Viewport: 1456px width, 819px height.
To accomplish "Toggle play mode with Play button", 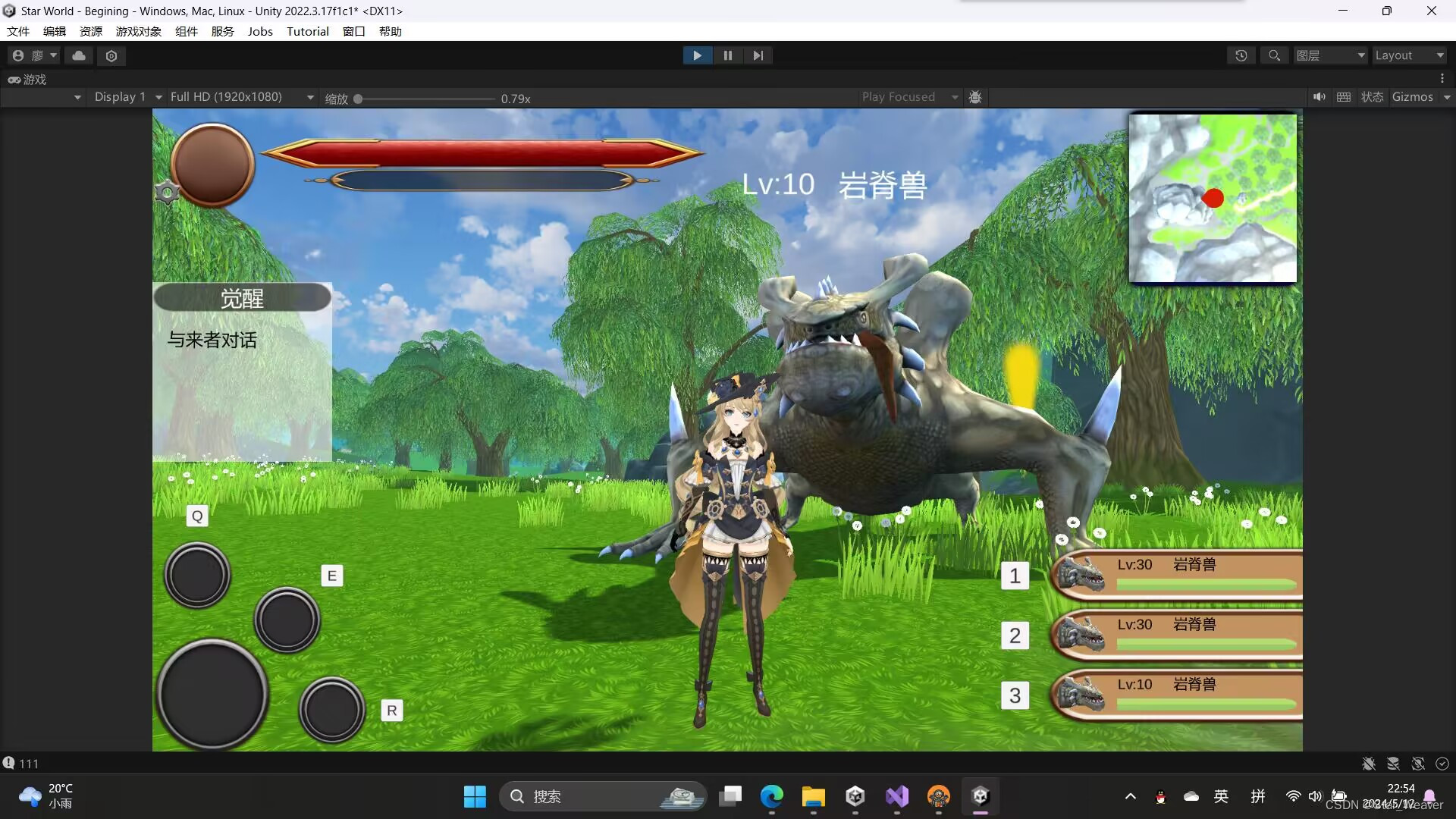I will click(697, 55).
